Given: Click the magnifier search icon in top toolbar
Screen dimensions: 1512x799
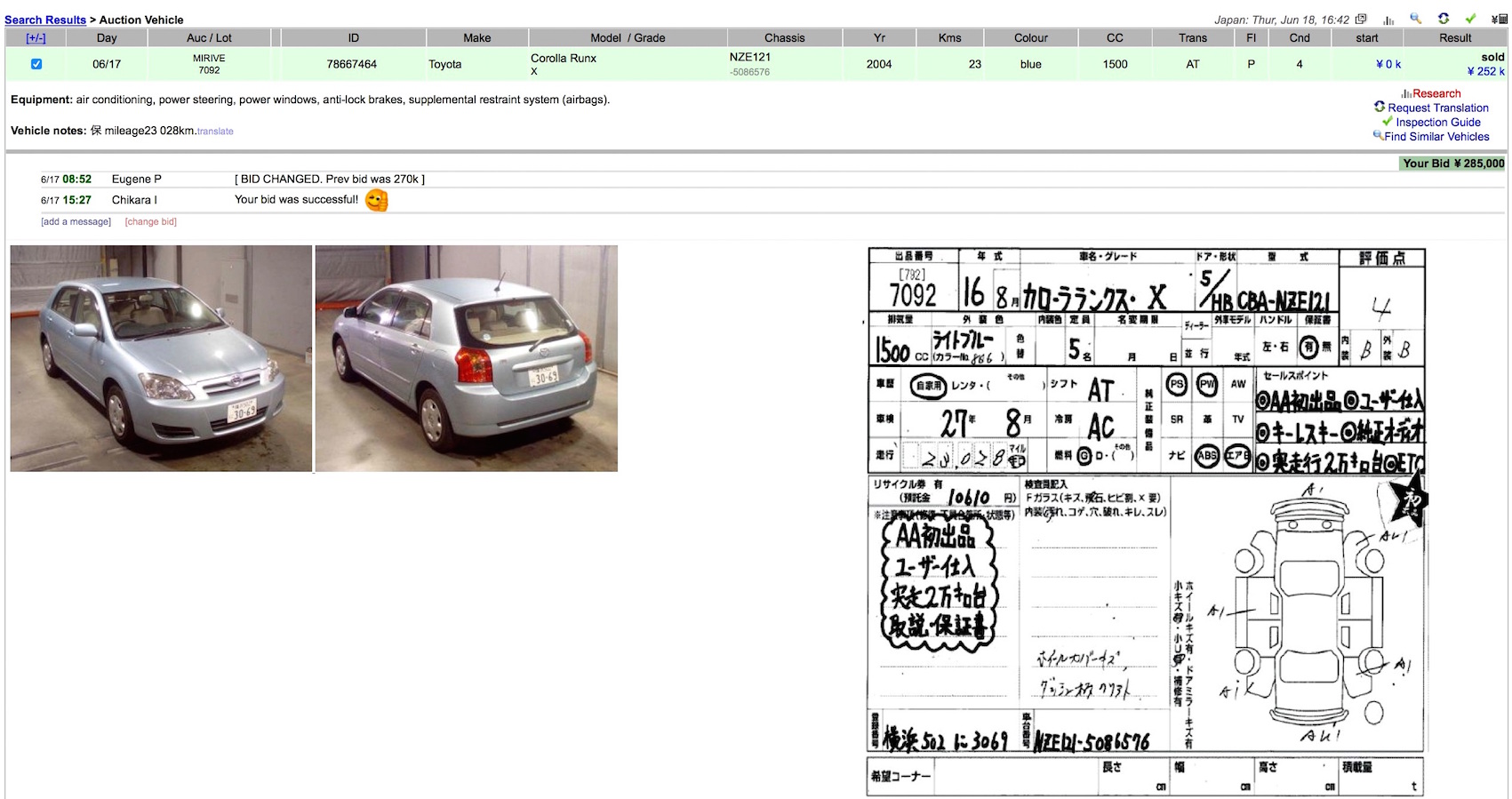Looking at the screenshot, I should [1416, 19].
